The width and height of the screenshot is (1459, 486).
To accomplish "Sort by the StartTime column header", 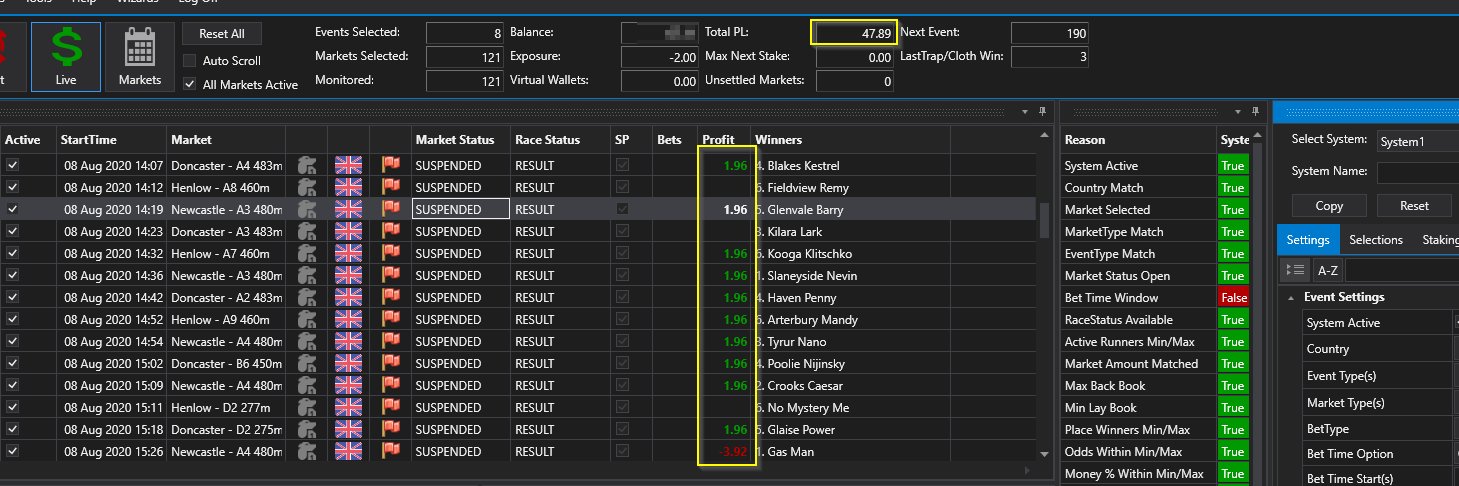I will [x=111, y=140].
